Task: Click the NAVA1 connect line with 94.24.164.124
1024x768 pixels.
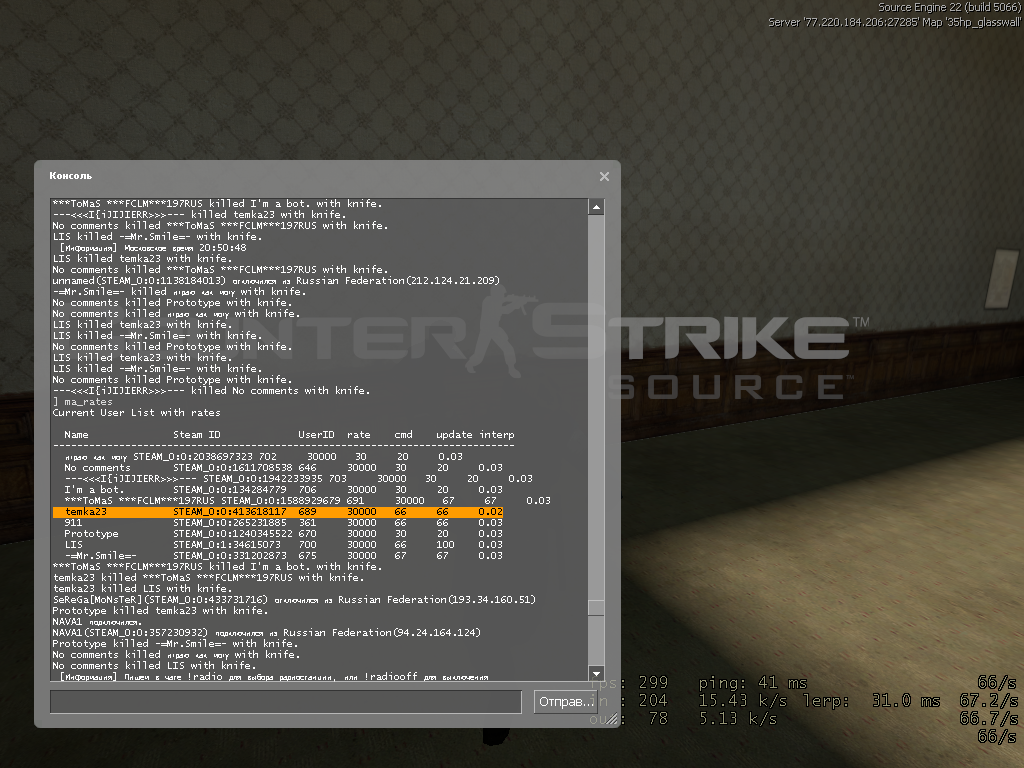Action: click(266, 633)
